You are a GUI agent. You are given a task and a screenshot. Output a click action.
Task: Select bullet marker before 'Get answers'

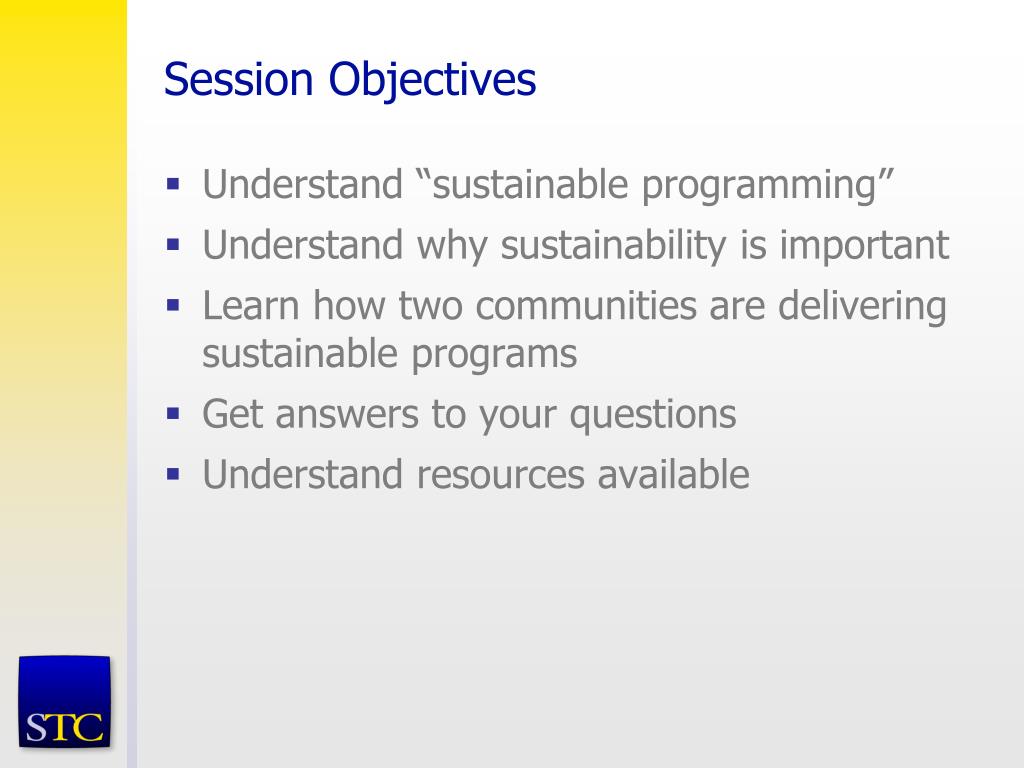pos(173,414)
